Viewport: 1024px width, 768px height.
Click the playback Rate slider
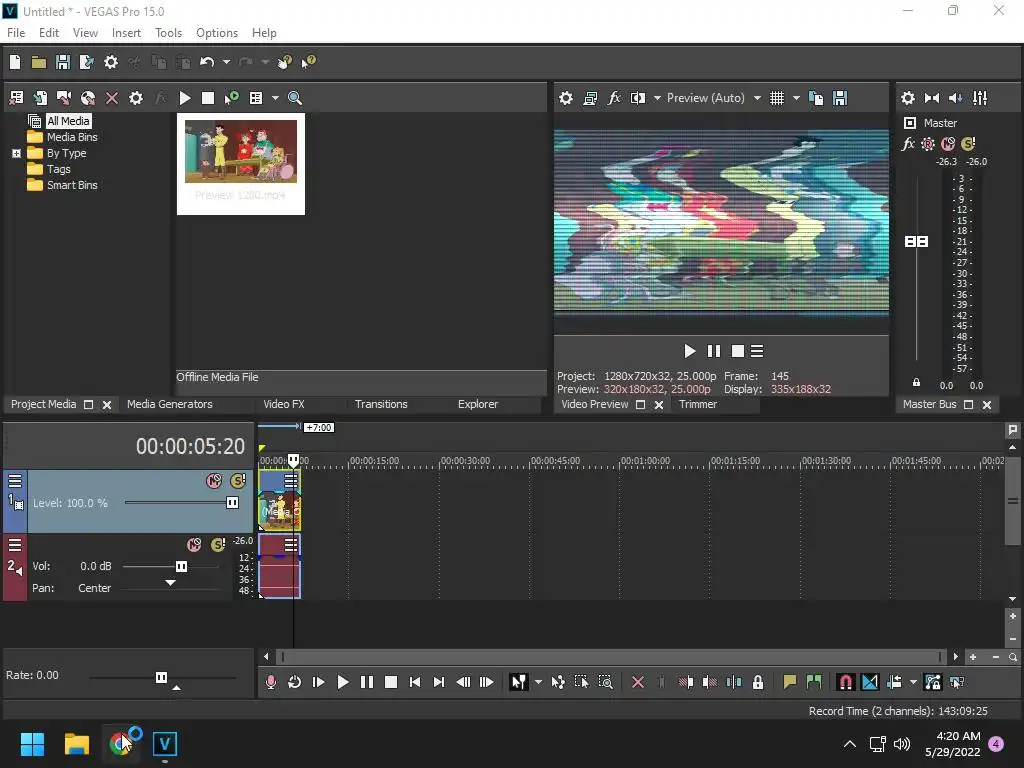[161, 677]
